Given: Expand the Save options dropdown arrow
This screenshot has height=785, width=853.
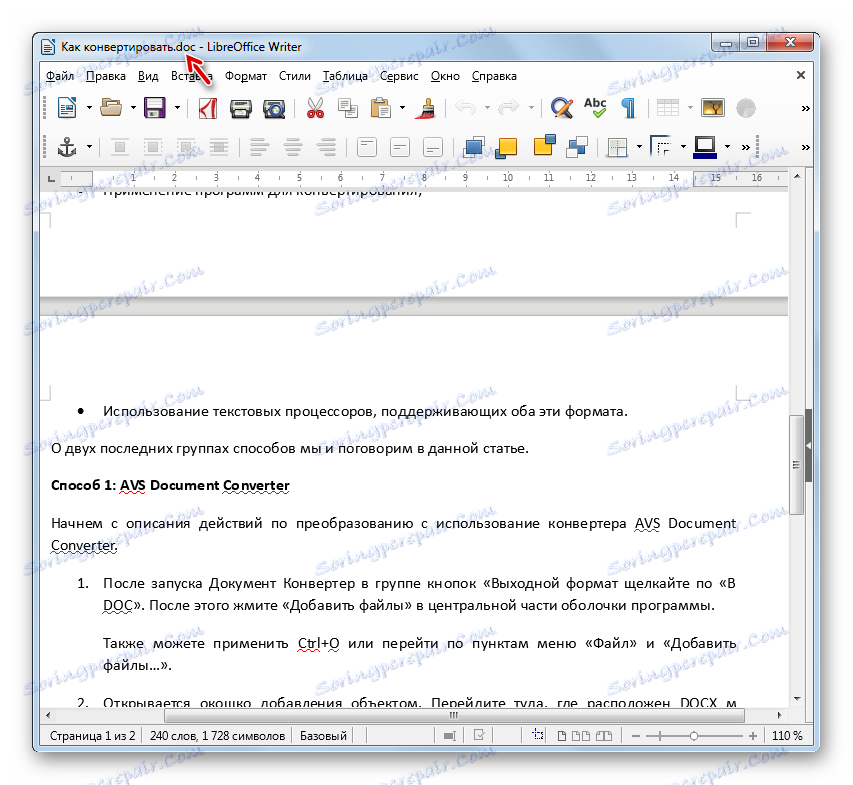Looking at the screenshot, I should point(177,108).
